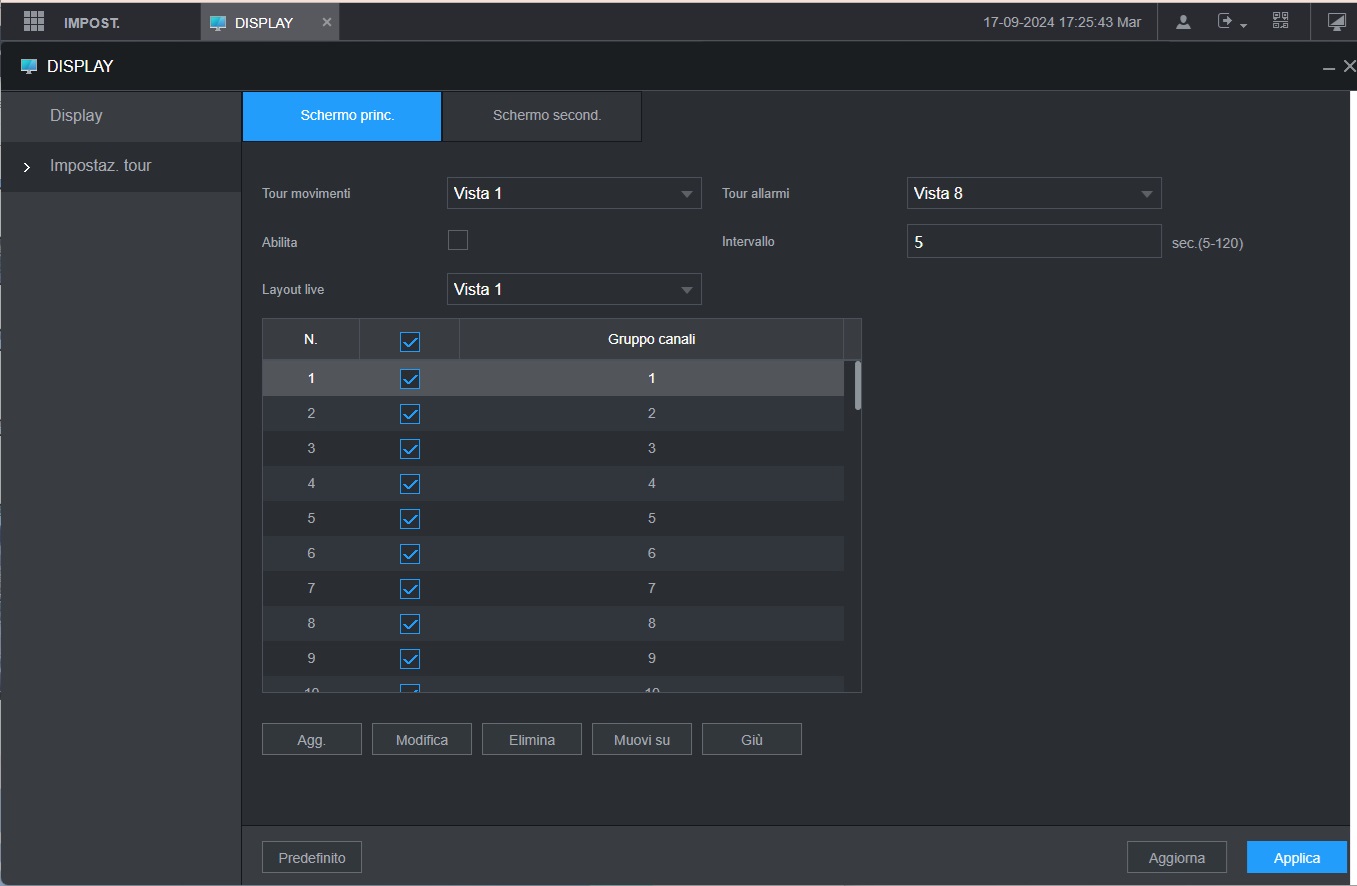
Task: Click the Intervallo seconds input field
Action: point(1033,241)
